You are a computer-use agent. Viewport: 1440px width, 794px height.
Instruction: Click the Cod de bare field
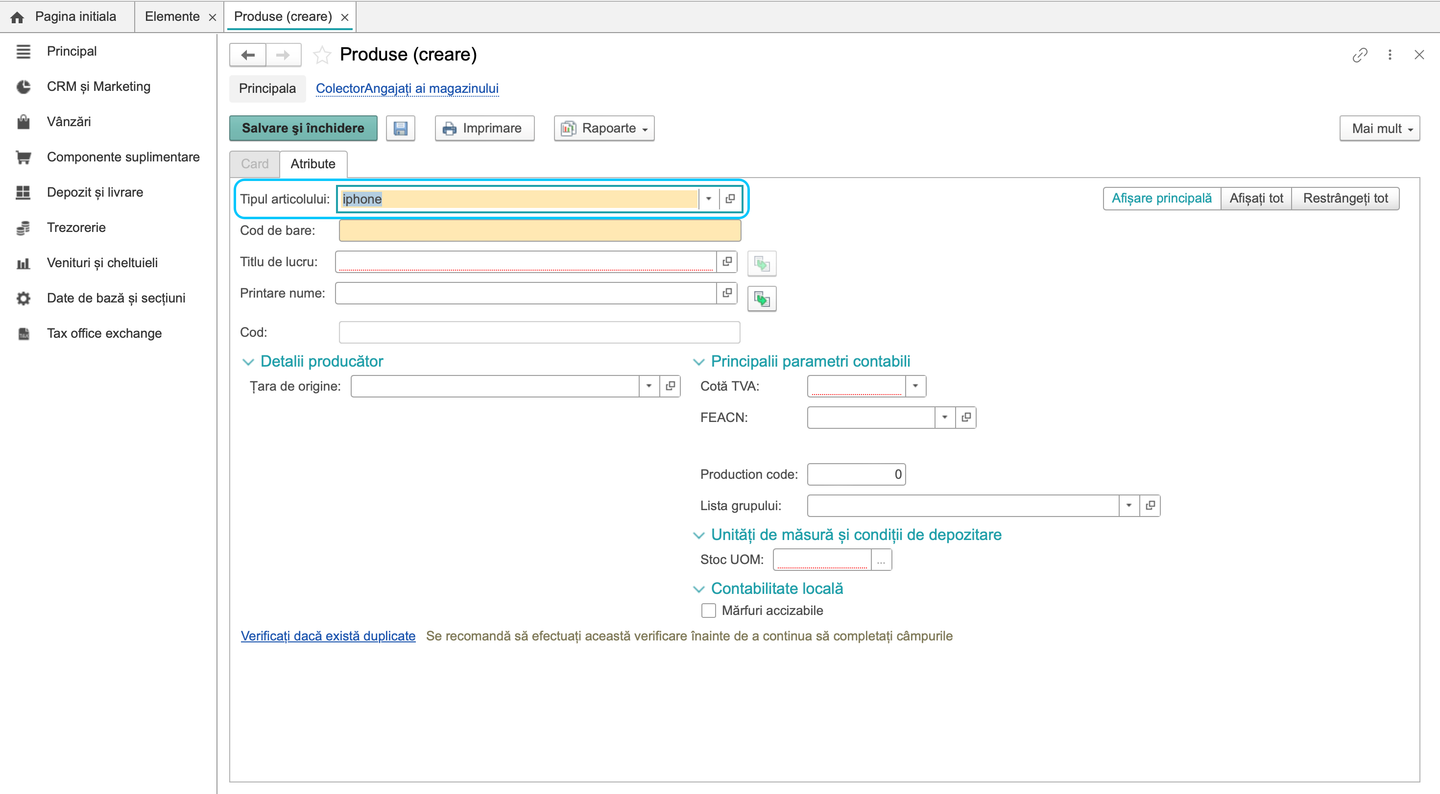click(540, 231)
